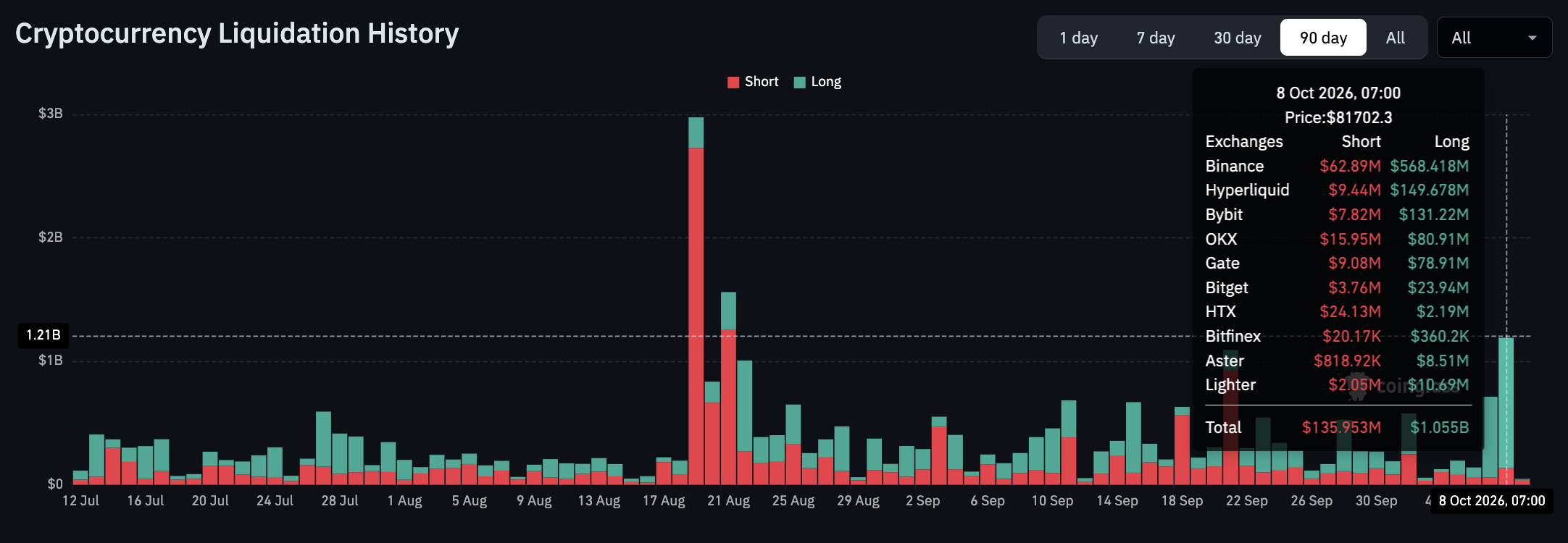Click the Binance row in tooltip
The image size is (1568, 543).
1338,166
